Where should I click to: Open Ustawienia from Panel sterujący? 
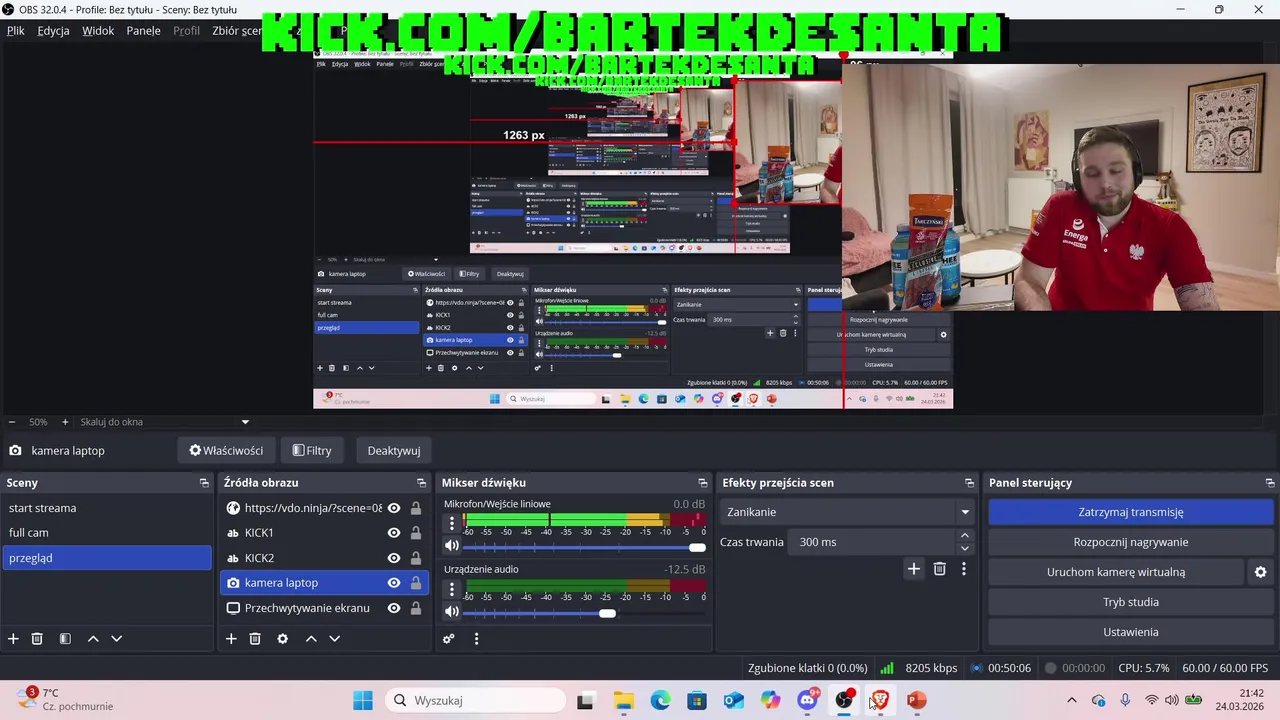coord(1131,632)
